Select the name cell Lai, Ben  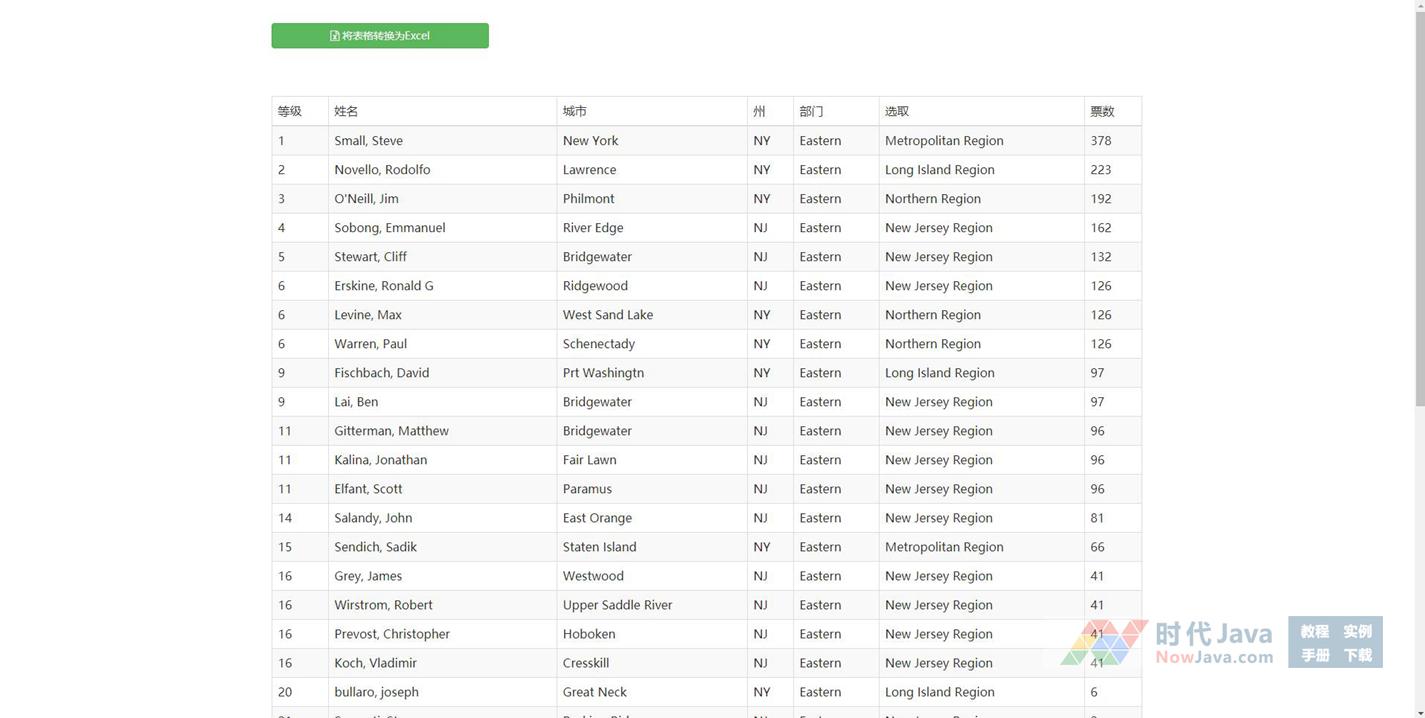pyautogui.click(x=442, y=402)
